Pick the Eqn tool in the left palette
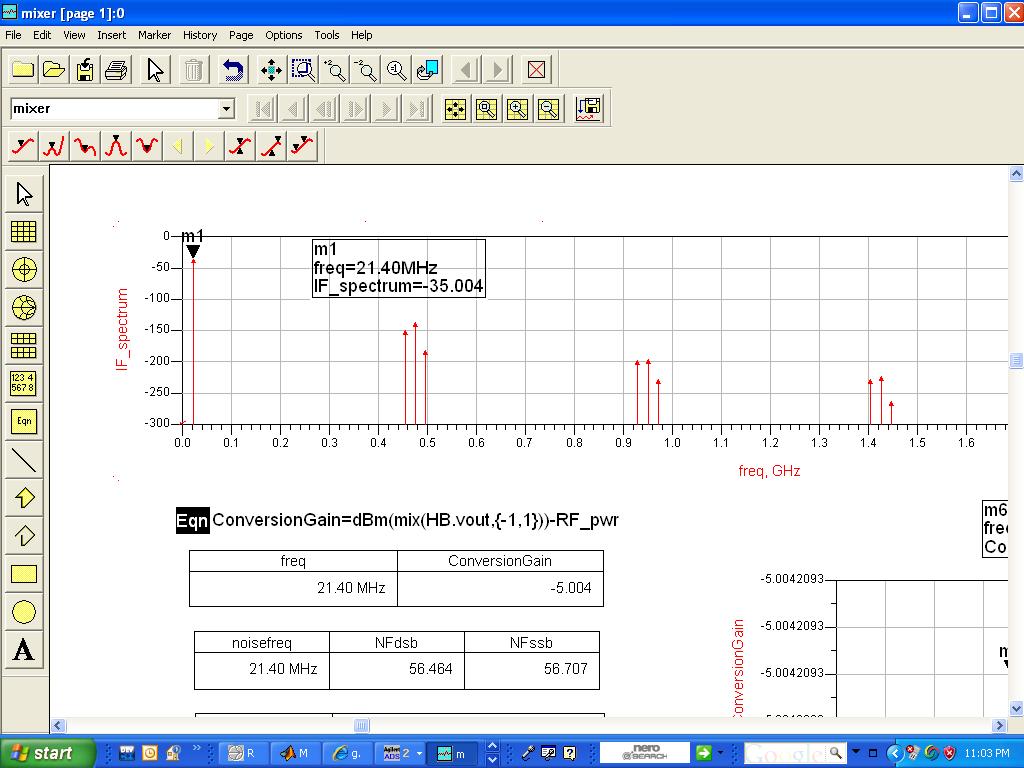 [x=24, y=422]
